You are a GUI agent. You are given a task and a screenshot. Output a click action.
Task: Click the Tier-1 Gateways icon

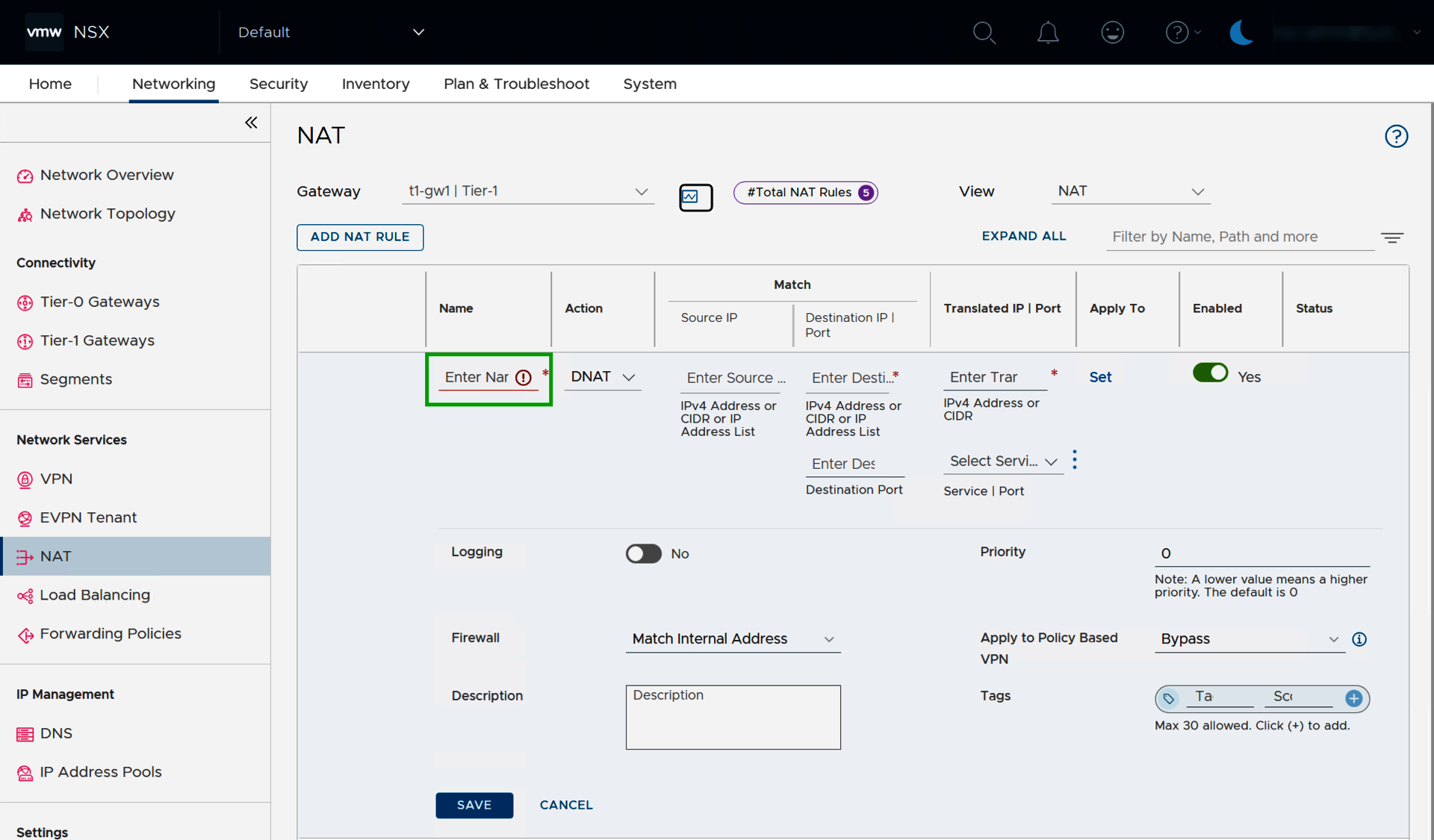point(25,341)
